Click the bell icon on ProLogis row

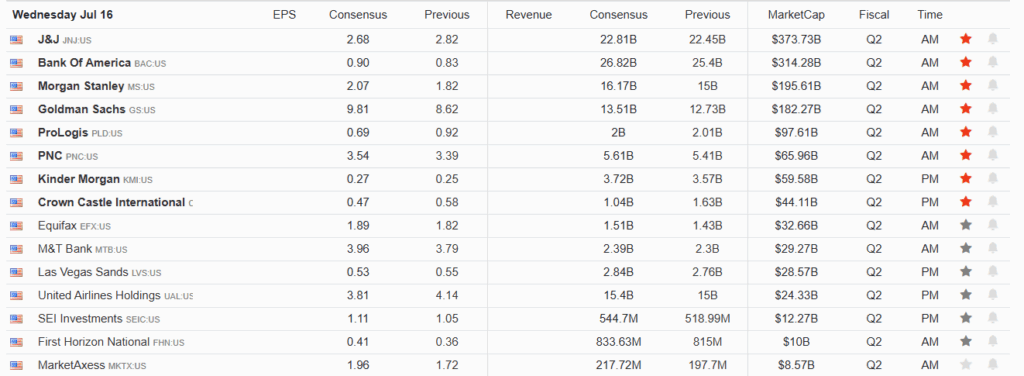(993, 133)
